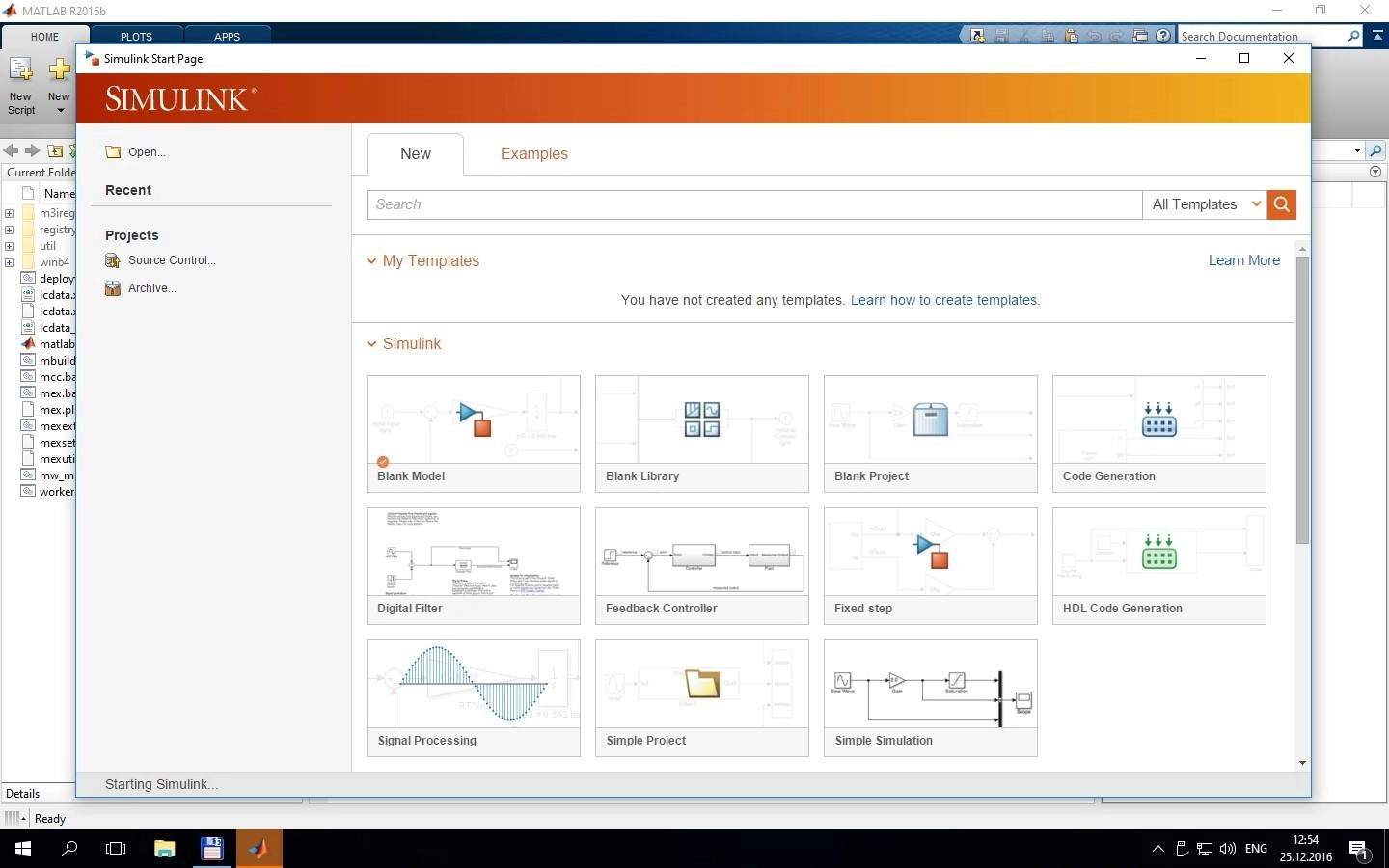
Task: Click the Open folder icon in sidebar
Action: coord(113,152)
